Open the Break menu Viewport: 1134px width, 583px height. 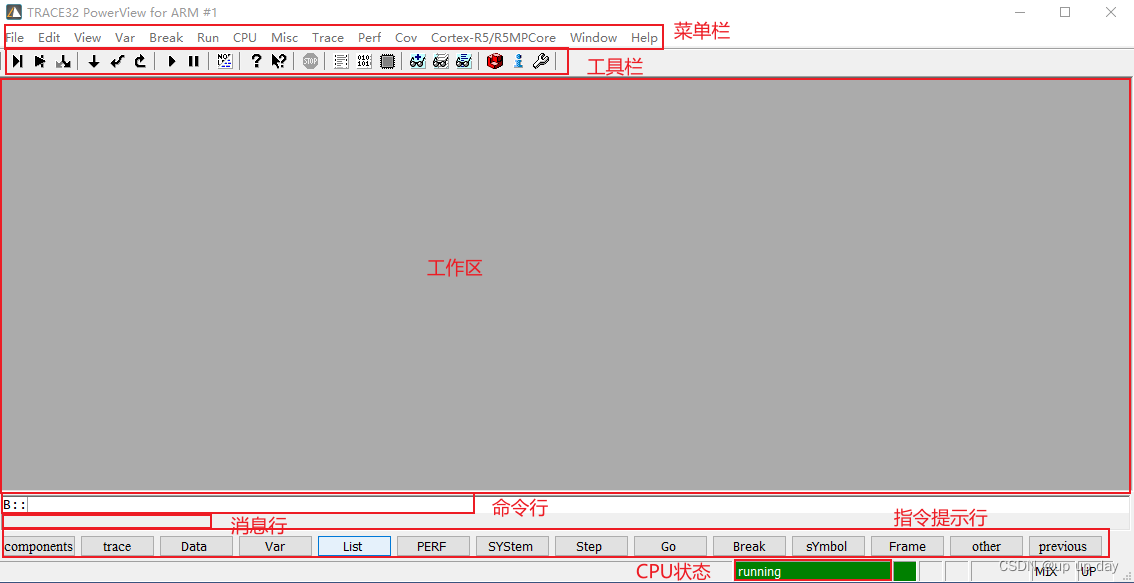coord(166,38)
